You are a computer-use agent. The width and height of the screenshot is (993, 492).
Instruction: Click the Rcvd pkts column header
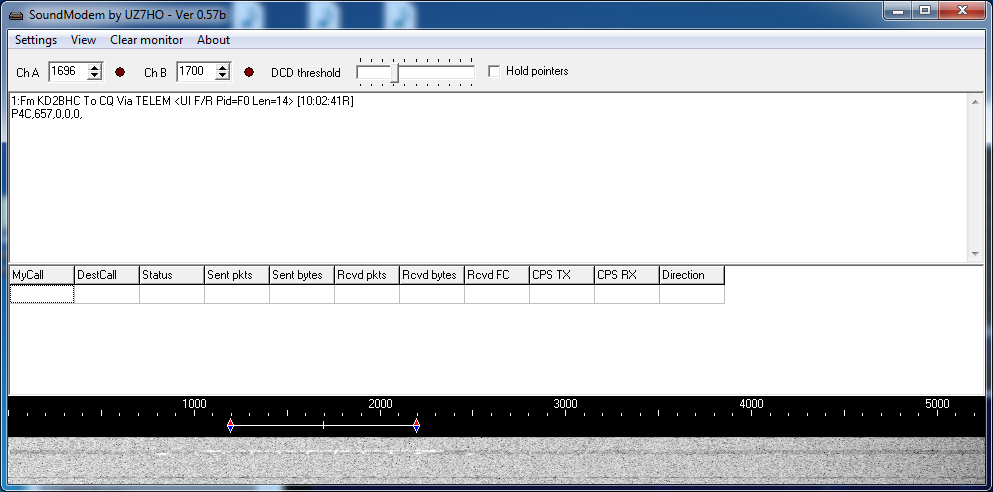367,275
